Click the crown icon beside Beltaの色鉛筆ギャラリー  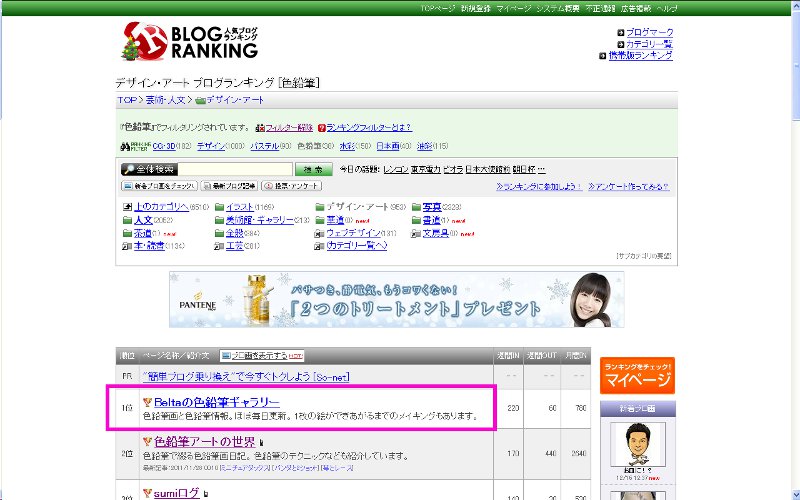147,401
